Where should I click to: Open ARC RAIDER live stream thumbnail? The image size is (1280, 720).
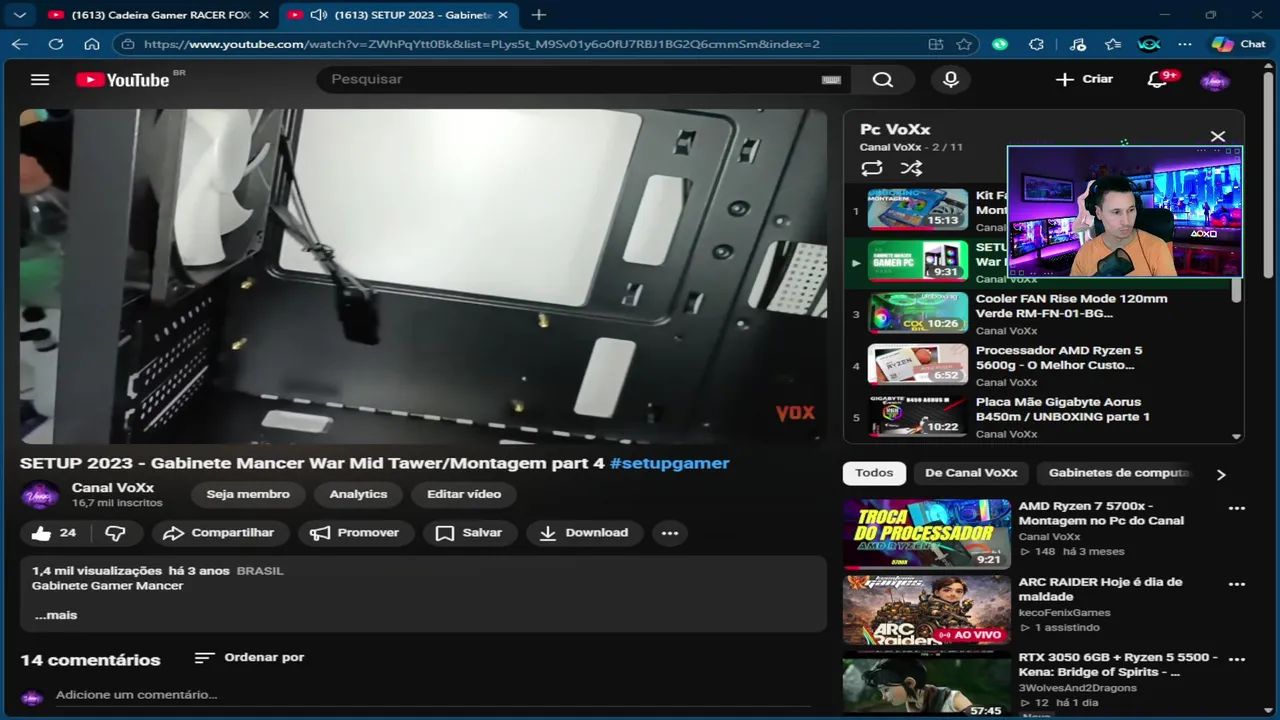tap(926, 610)
